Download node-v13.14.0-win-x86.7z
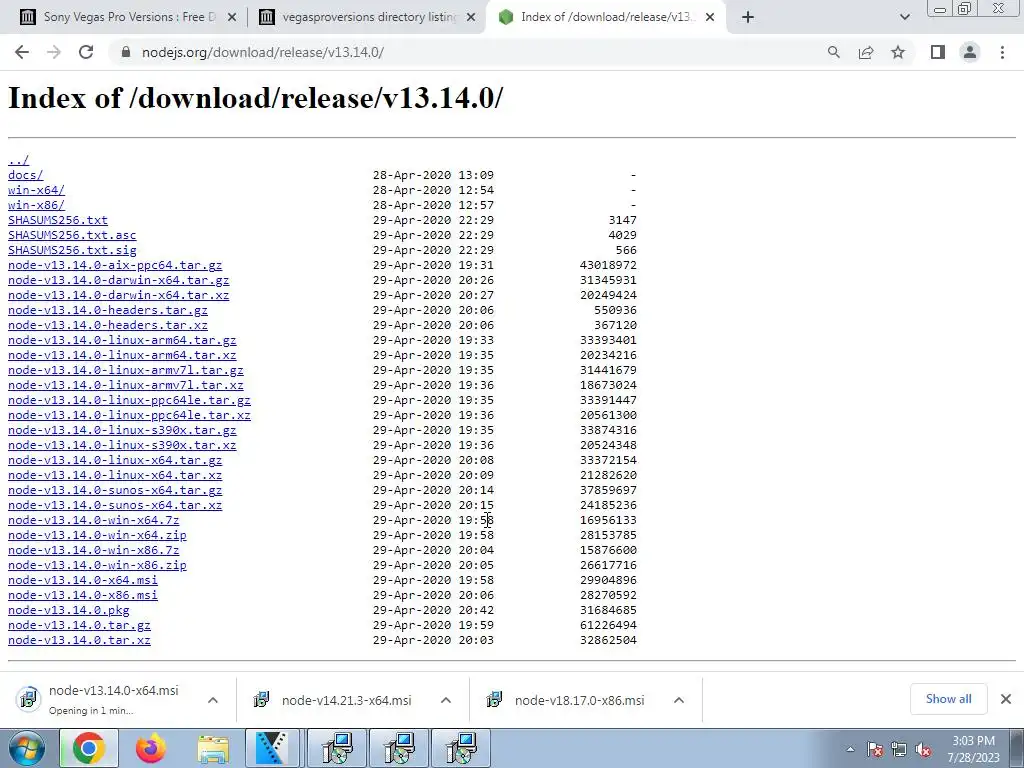The height and width of the screenshot is (768, 1024). tap(93, 551)
